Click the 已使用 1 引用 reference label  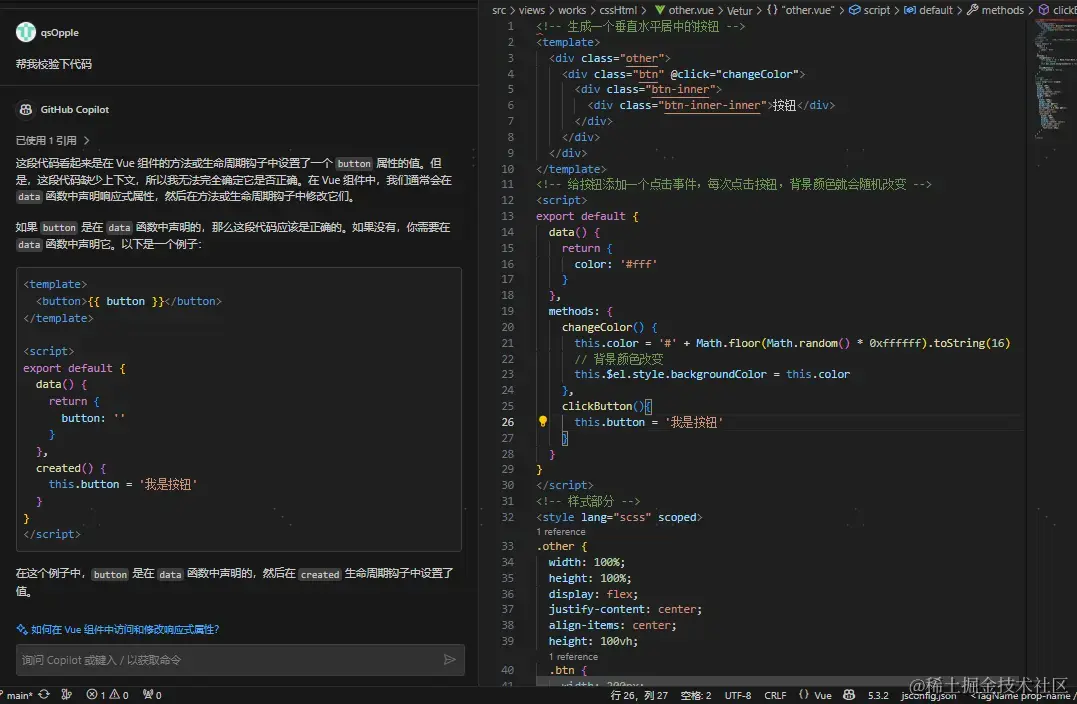coord(46,140)
